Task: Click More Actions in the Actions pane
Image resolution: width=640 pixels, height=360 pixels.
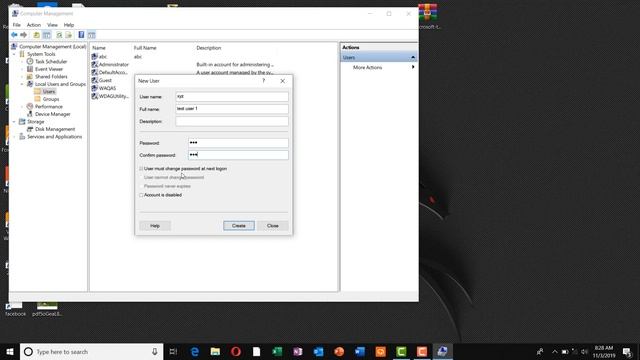Action: (367, 67)
